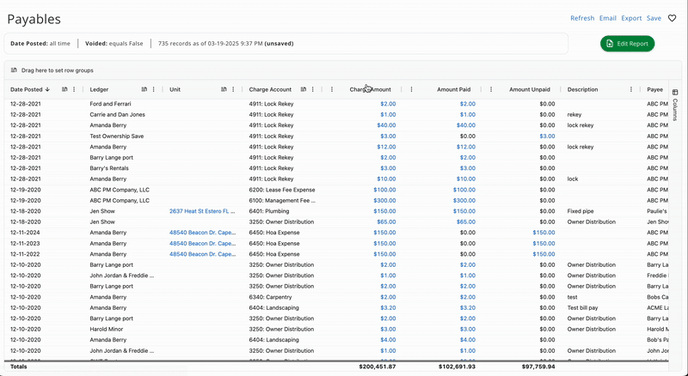Sort by Date Posted column header
Viewport: 688px width, 376px height.
coord(26,90)
